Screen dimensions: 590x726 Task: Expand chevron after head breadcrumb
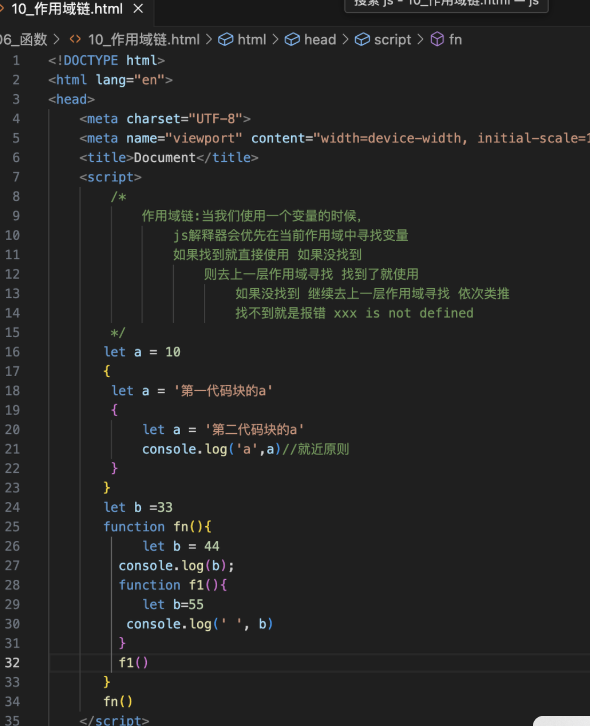tap(345, 39)
